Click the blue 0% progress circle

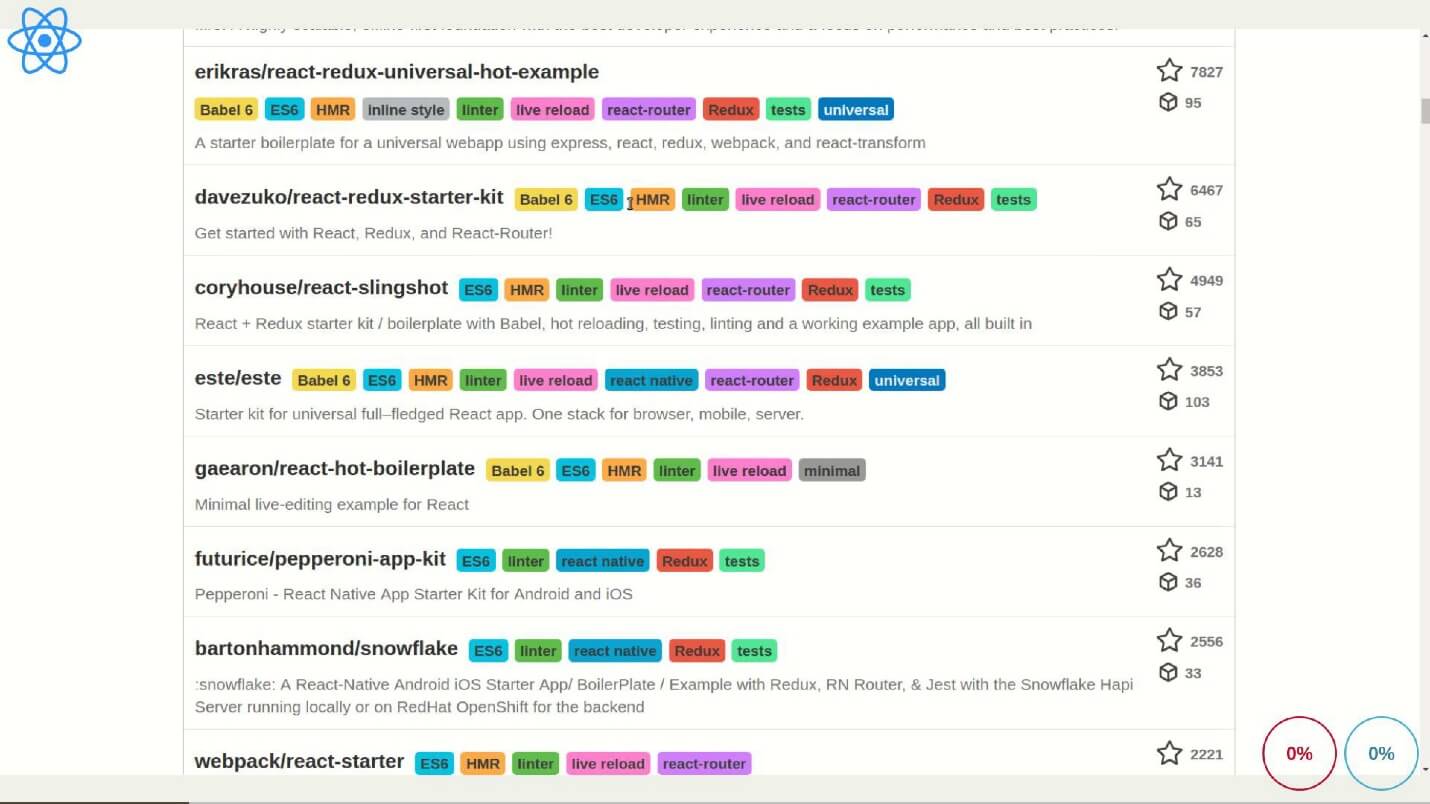pos(1381,753)
